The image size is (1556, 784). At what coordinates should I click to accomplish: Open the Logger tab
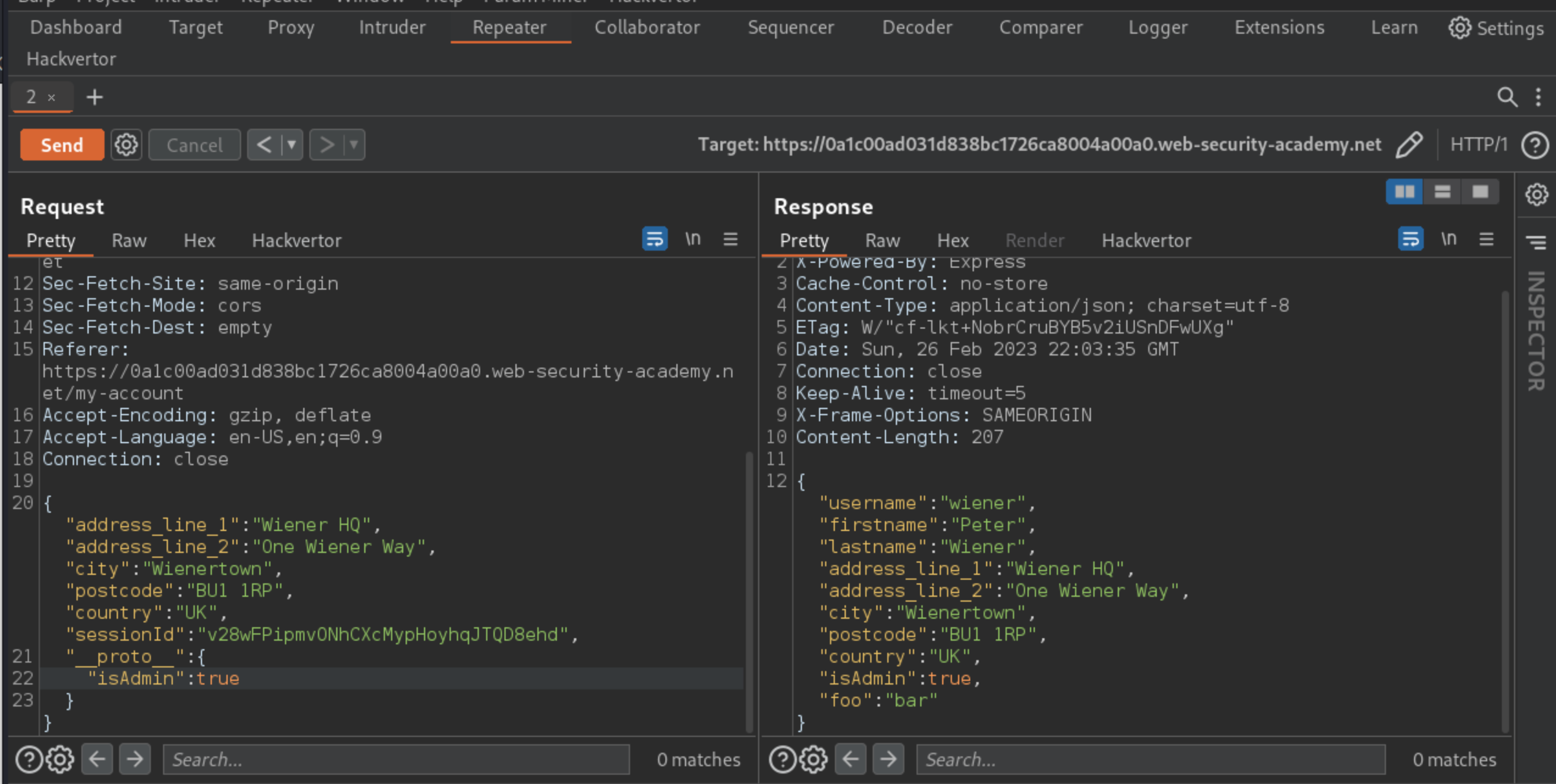click(1158, 27)
